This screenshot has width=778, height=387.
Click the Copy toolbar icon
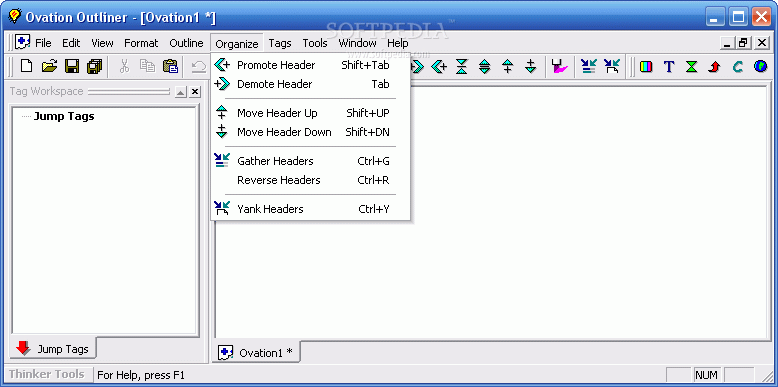click(147, 66)
